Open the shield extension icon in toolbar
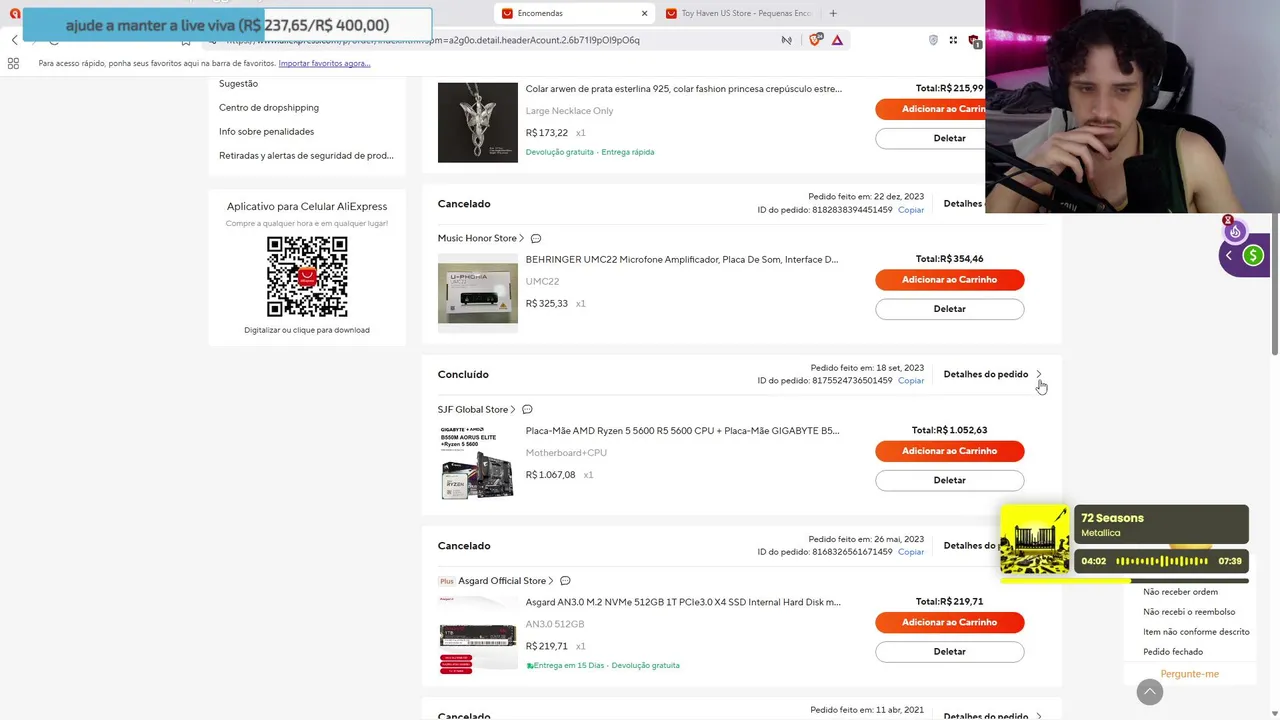The width and height of the screenshot is (1280, 720). tap(933, 40)
